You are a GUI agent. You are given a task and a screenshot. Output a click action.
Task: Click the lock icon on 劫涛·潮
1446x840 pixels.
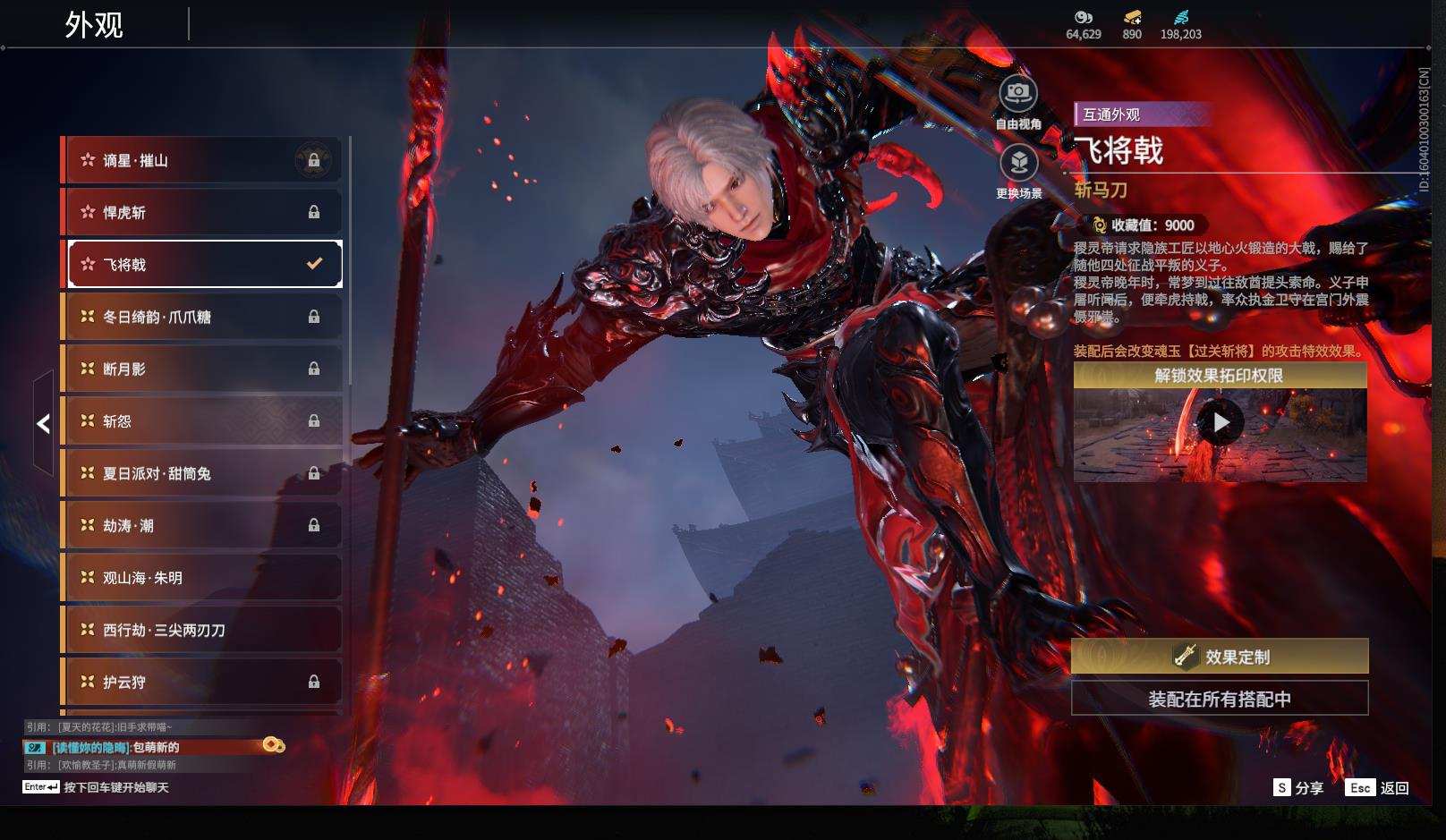point(314,525)
